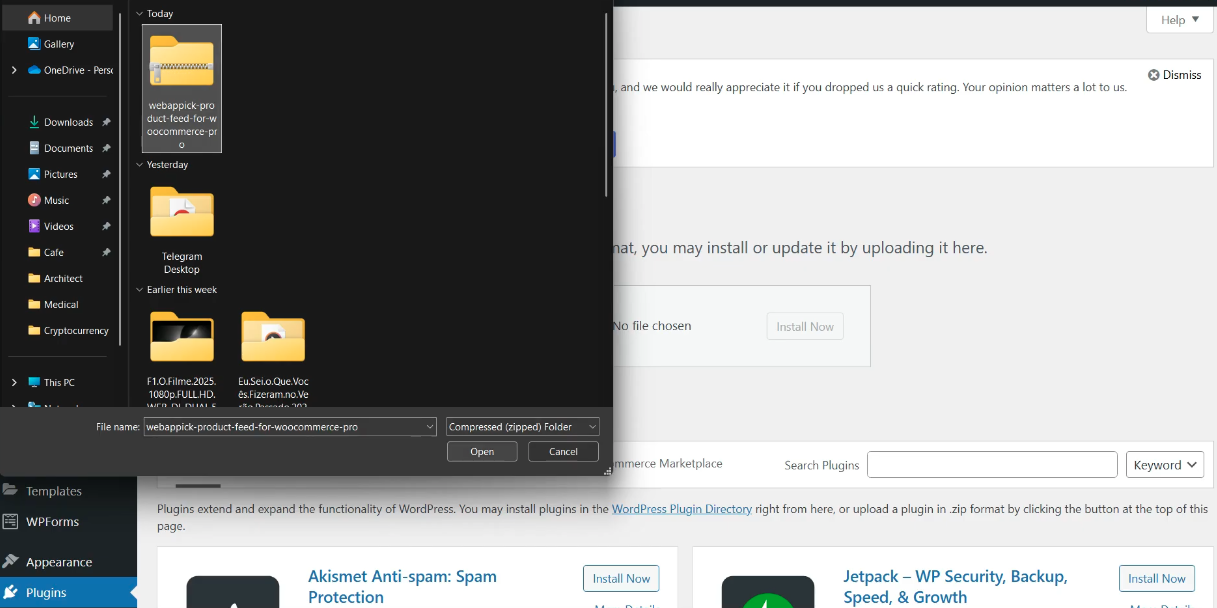
Task: Select the Music folder icon
Action: click(34, 200)
